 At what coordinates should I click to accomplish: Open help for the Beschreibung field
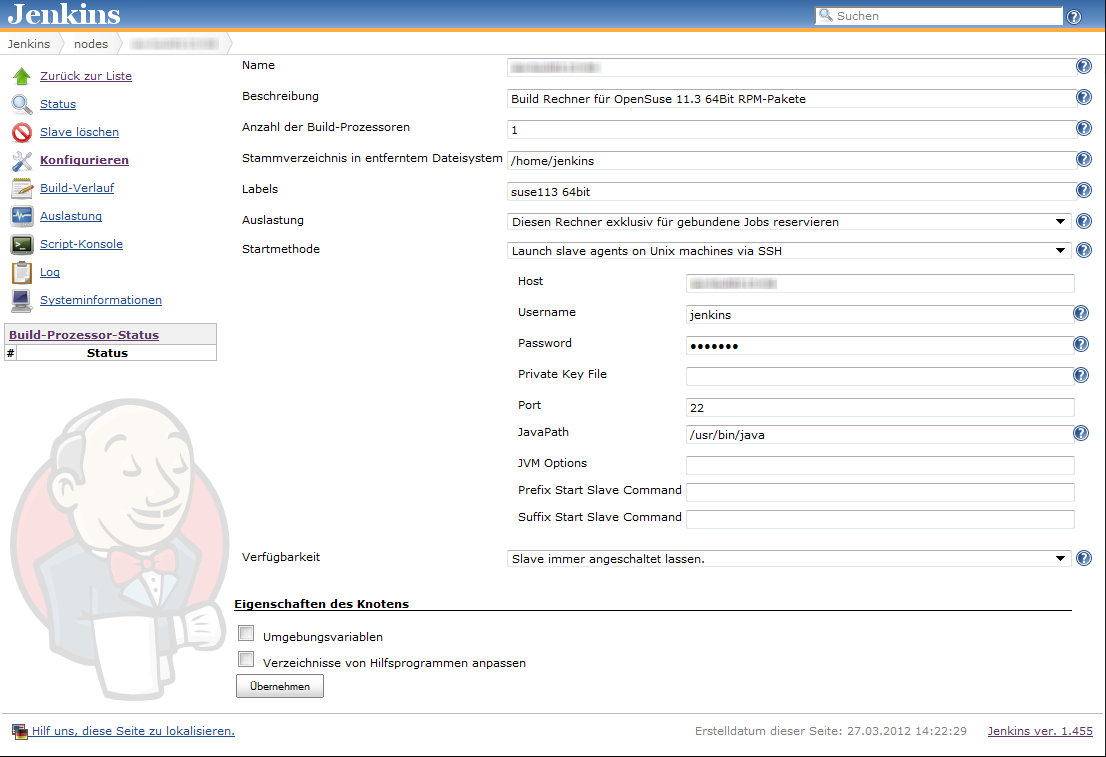coord(1083,98)
